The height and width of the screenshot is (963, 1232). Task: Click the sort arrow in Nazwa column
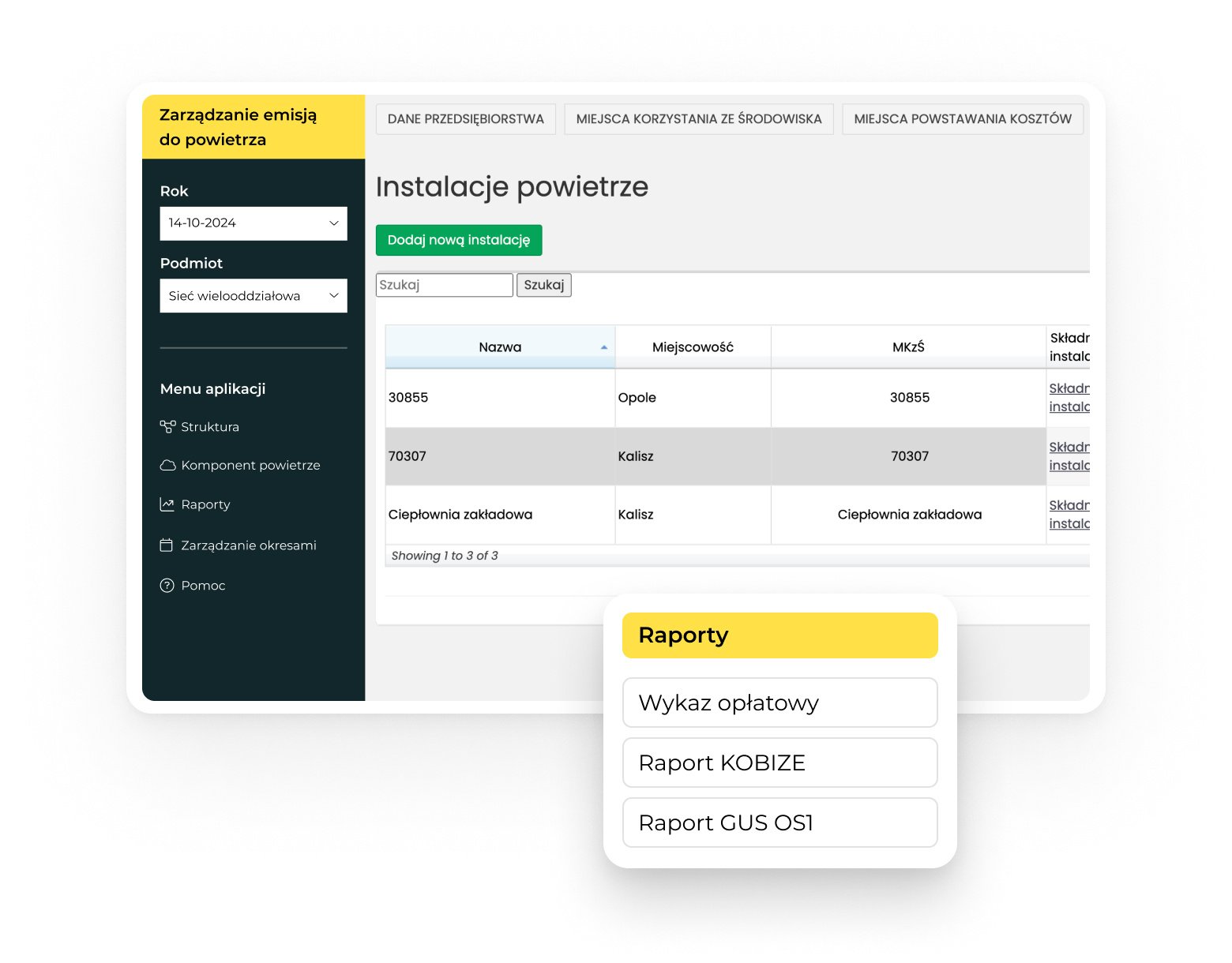pos(604,347)
